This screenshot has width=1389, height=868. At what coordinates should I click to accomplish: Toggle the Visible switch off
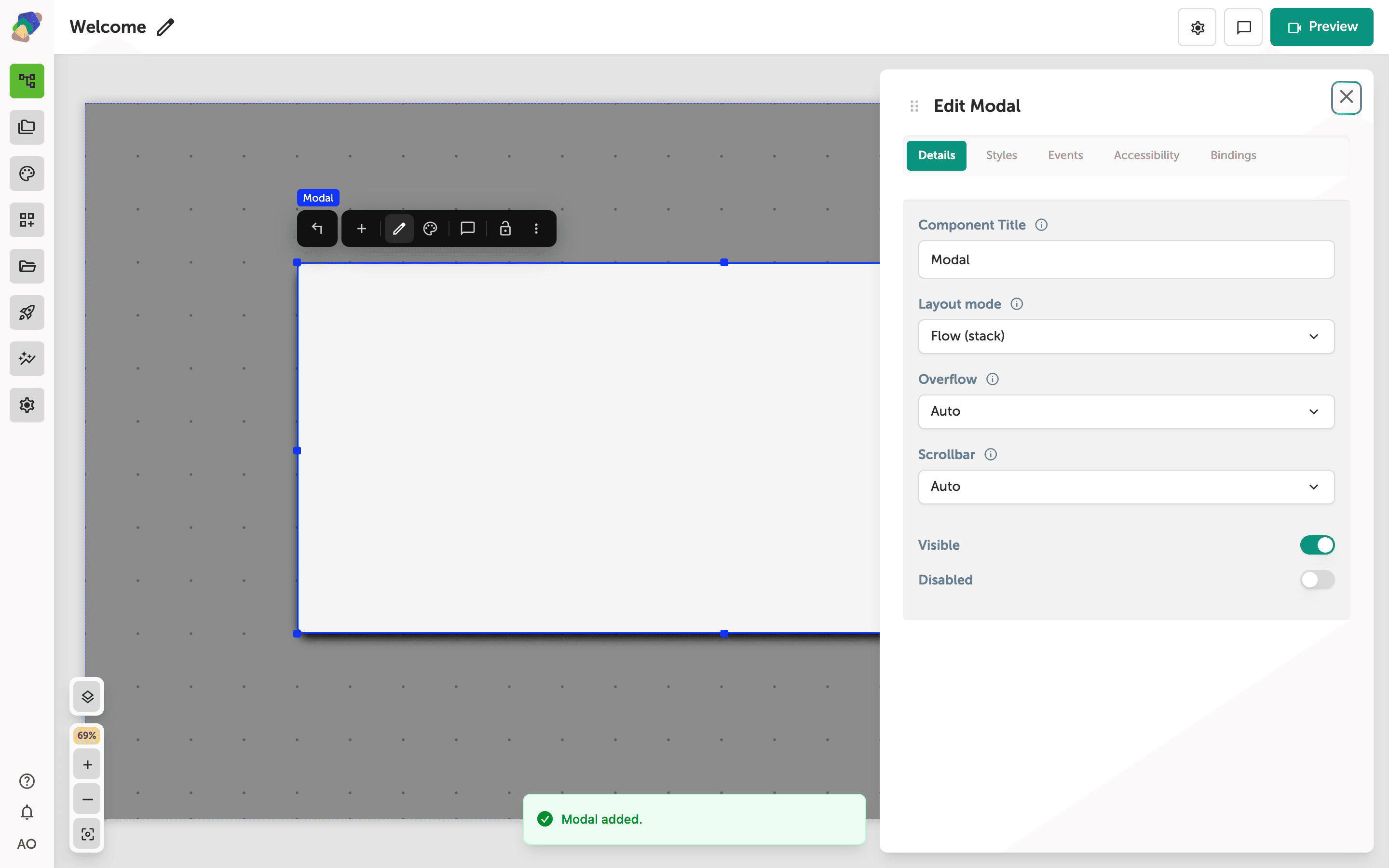click(1317, 545)
